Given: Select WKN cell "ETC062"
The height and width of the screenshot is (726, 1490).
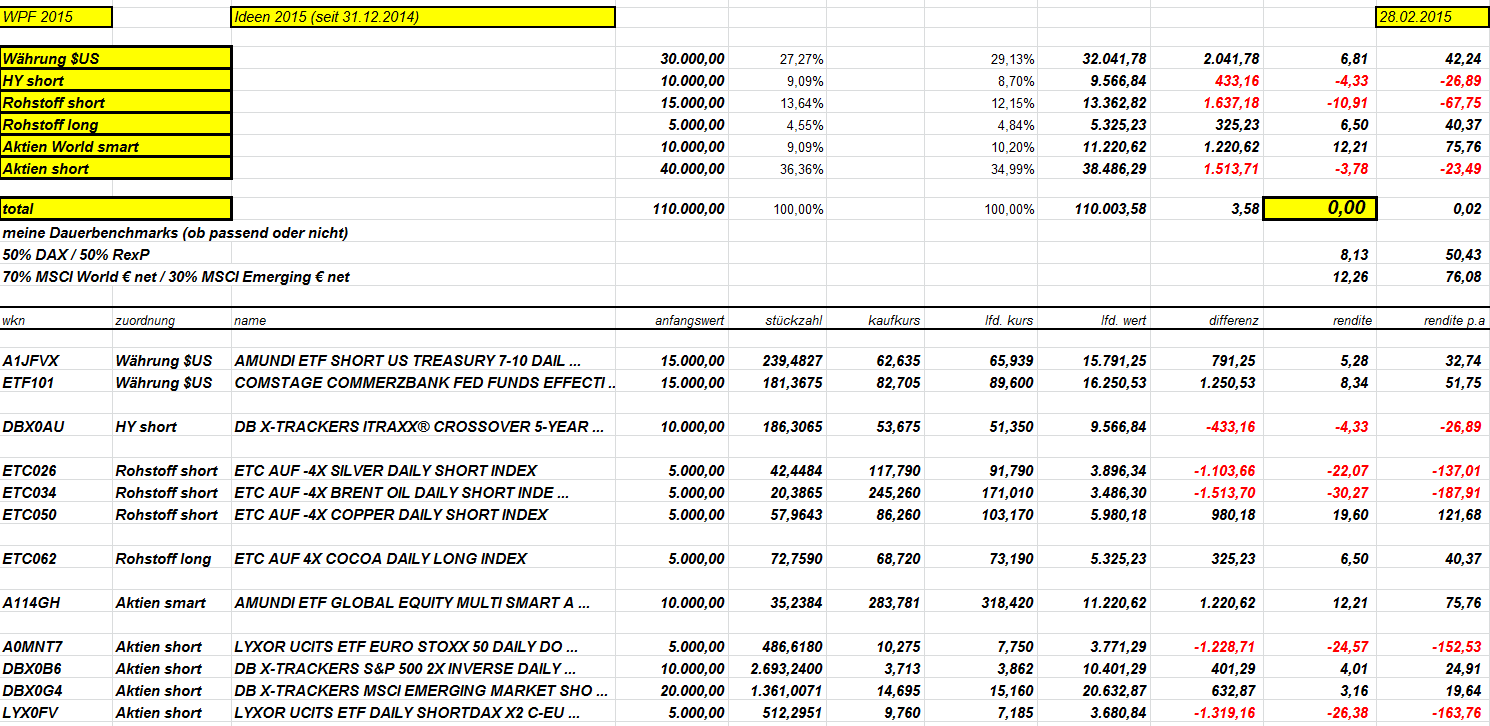Looking at the screenshot, I should click(29, 559).
